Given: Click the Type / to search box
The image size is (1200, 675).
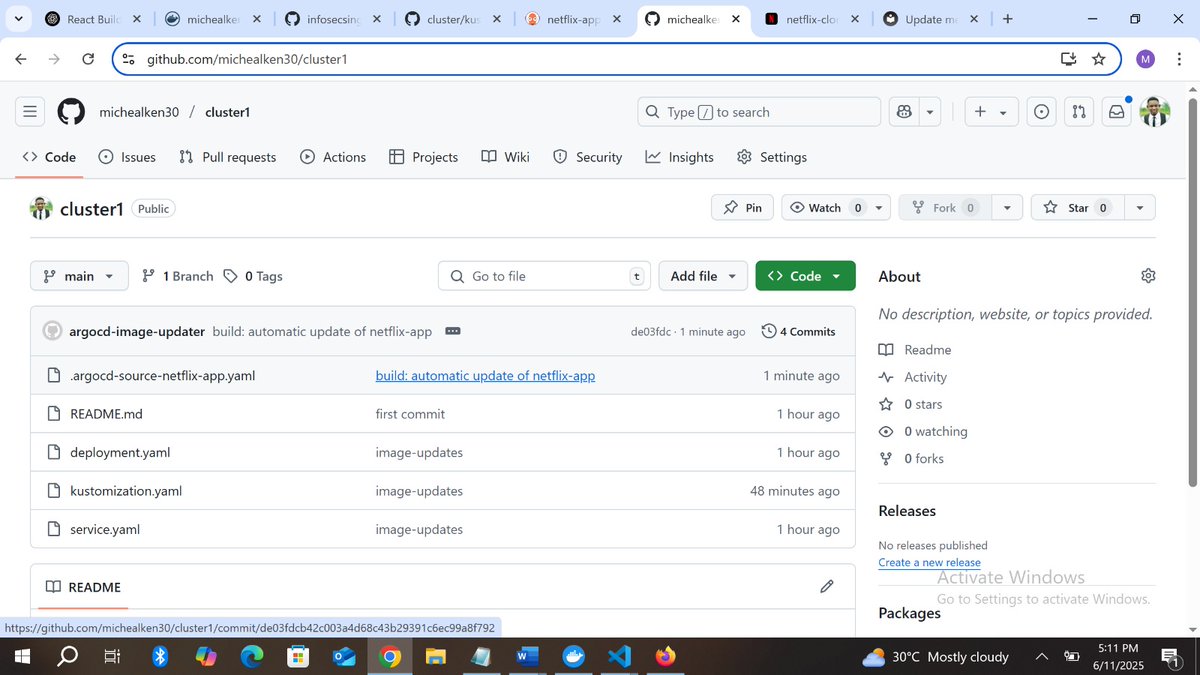Looking at the screenshot, I should point(759,112).
